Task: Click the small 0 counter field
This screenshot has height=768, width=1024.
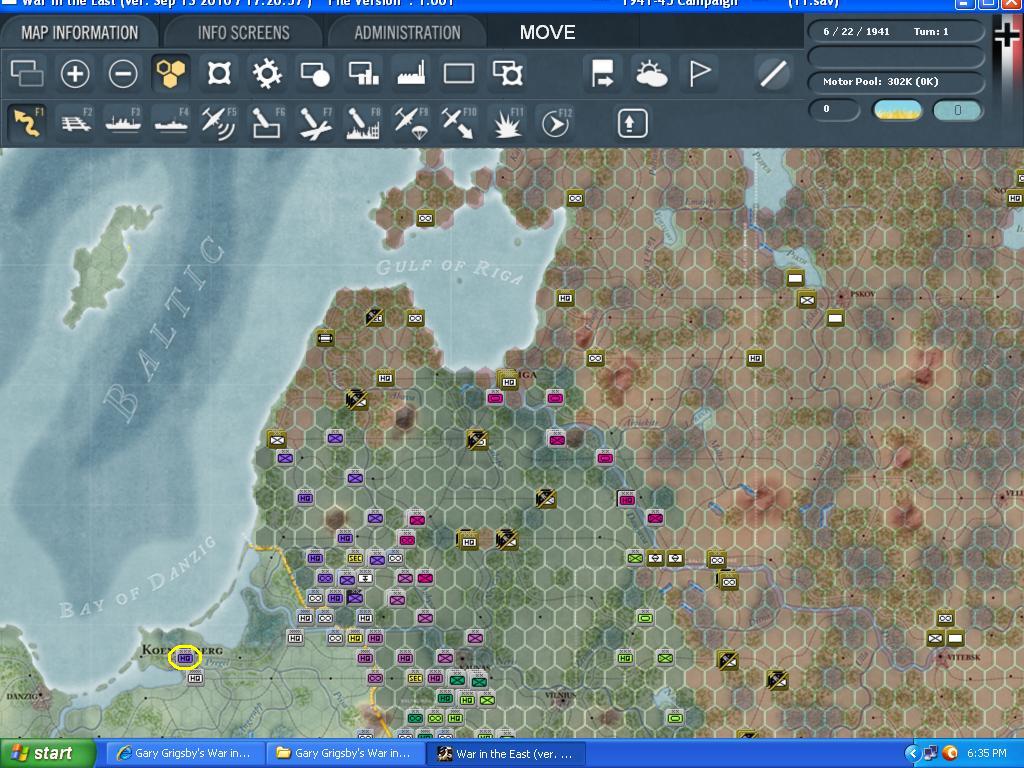Action: pyautogui.click(x=834, y=109)
